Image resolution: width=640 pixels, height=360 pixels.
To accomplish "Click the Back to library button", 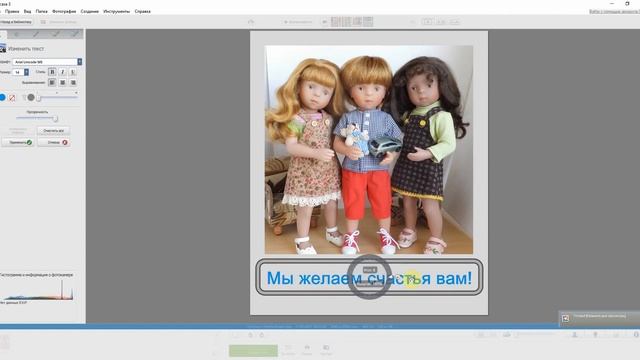I will (x=16, y=22).
